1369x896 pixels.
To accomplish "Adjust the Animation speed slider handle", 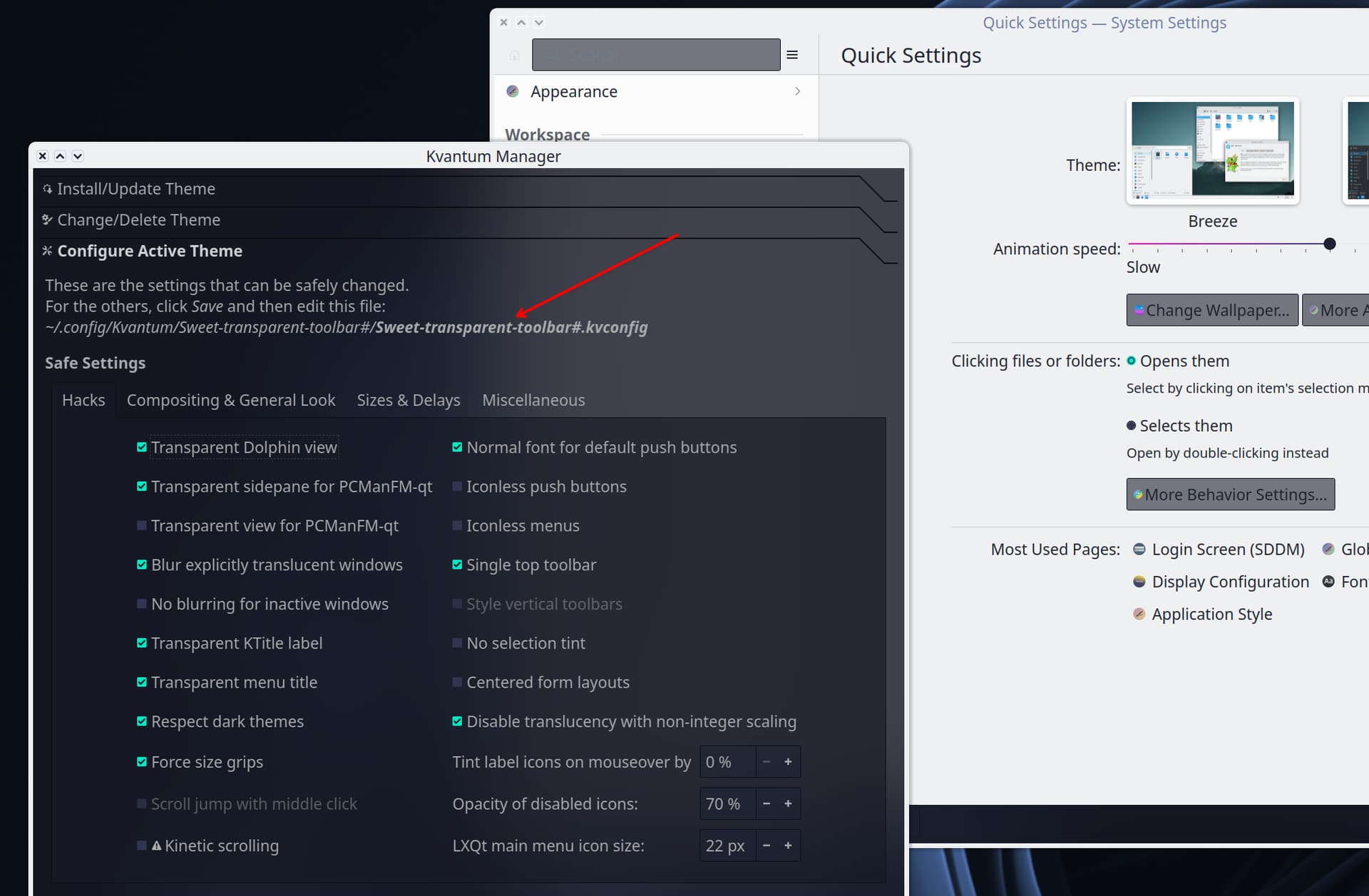I will [1330, 244].
